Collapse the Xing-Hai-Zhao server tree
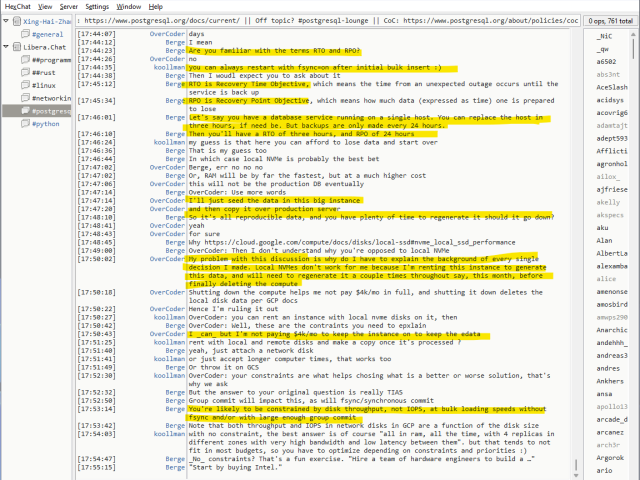 [6, 20]
